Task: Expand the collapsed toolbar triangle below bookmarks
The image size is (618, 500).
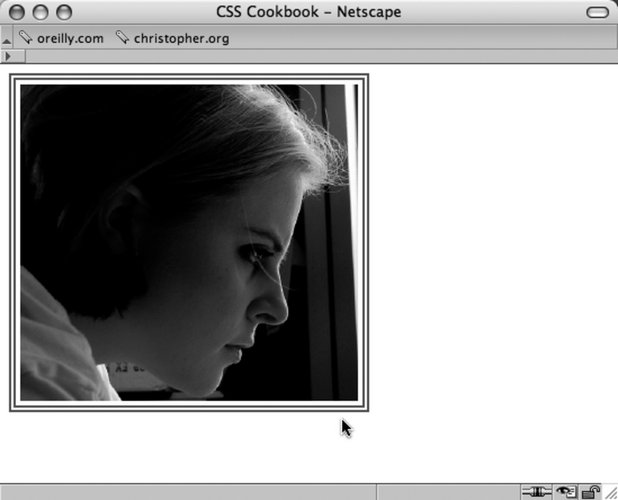Action: tap(8, 57)
